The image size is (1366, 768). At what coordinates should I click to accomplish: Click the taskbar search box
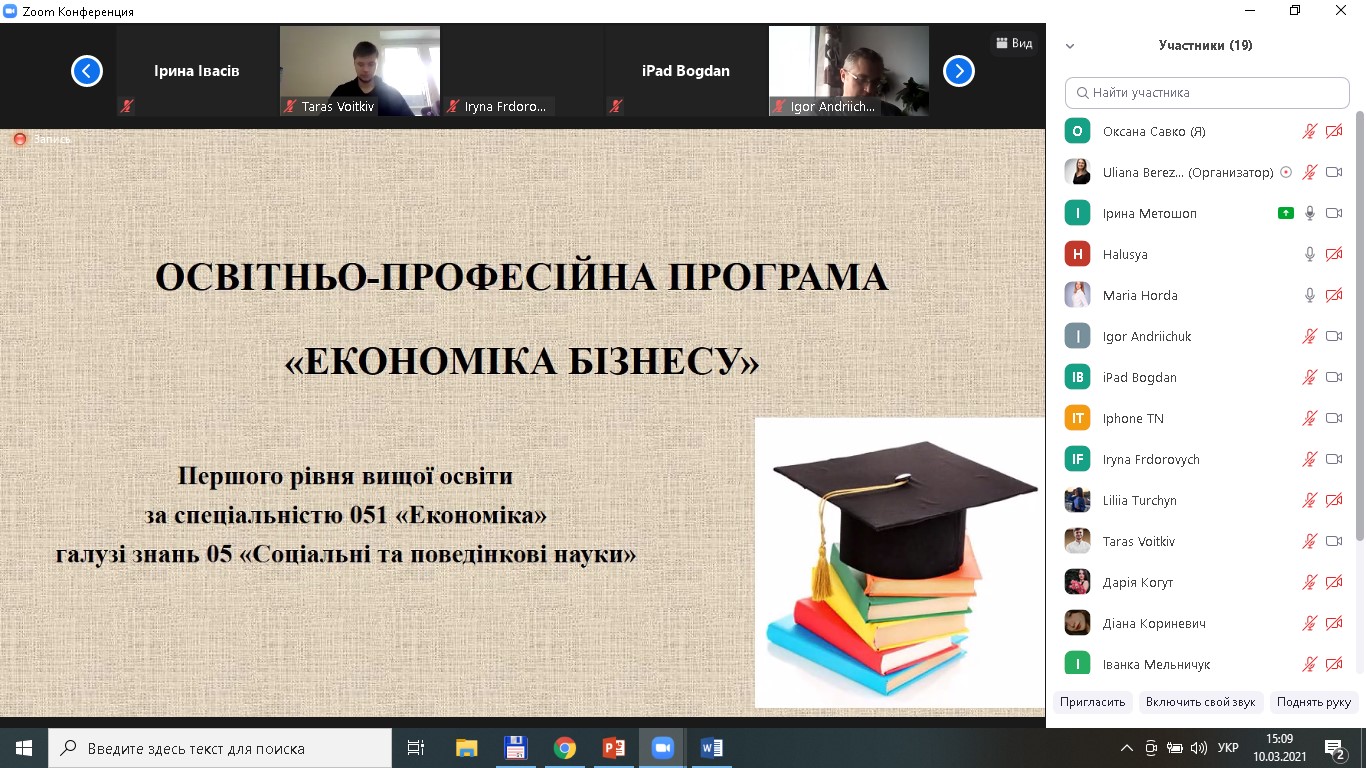click(220, 747)
